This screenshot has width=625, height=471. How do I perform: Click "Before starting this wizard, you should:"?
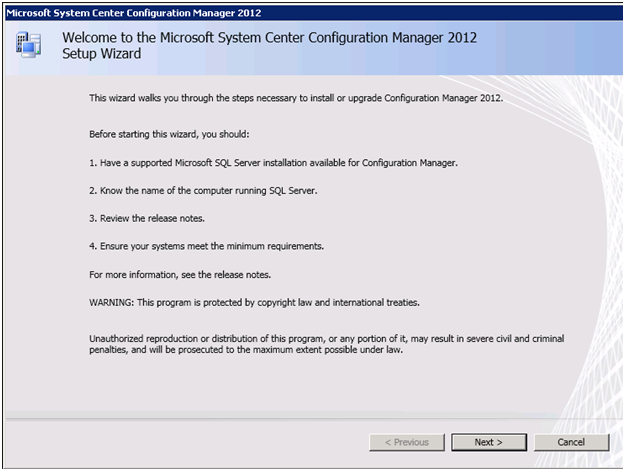tap(169, 134)
